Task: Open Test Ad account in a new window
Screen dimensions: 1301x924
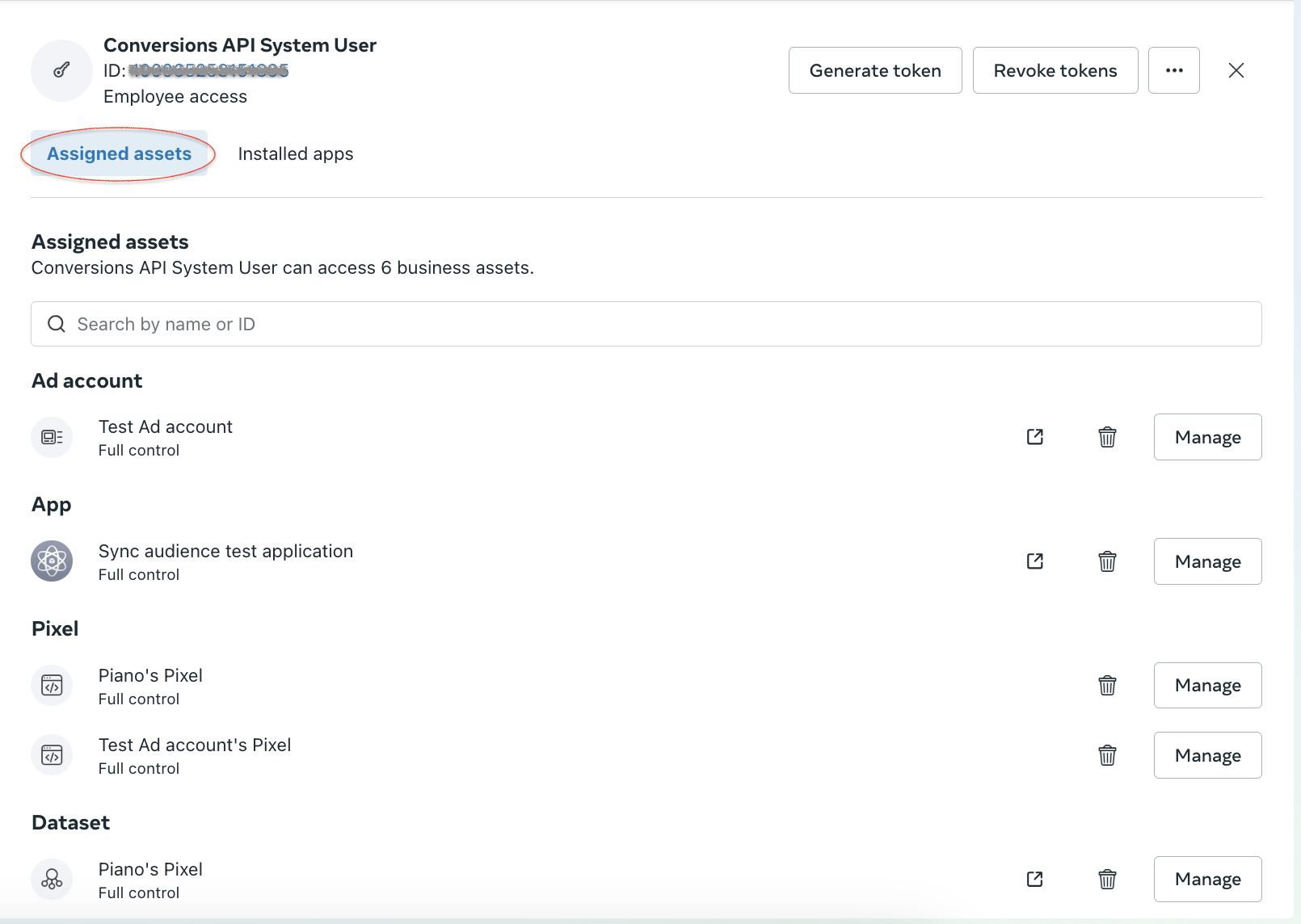Action: [x=1035, y=437]
